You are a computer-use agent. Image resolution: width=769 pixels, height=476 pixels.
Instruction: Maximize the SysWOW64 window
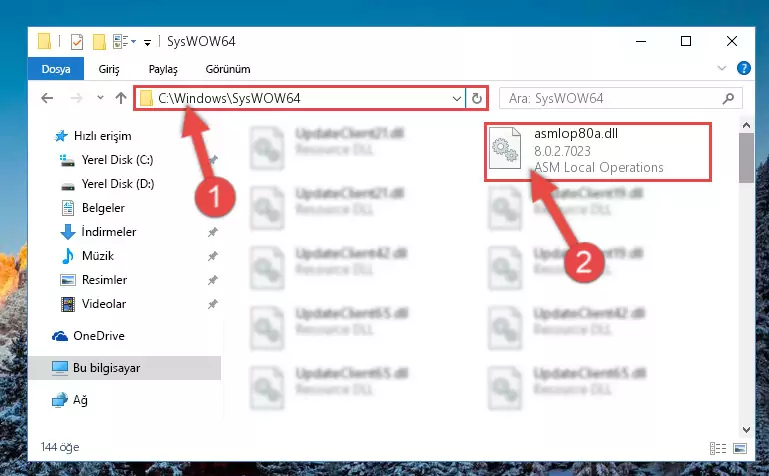pyautogui.click(x=686, y=41)
